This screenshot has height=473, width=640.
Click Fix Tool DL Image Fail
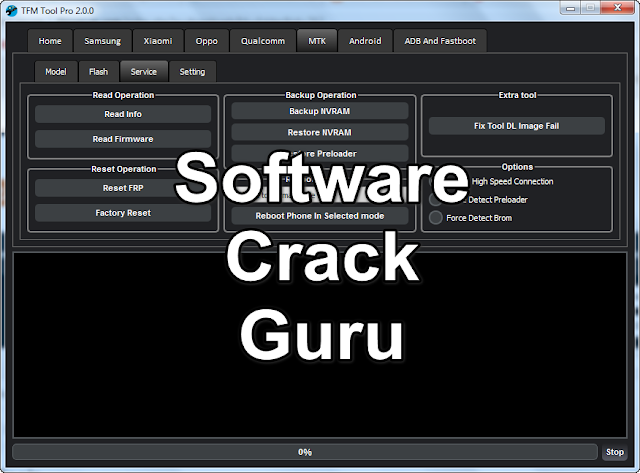click(x=516, y=126)
